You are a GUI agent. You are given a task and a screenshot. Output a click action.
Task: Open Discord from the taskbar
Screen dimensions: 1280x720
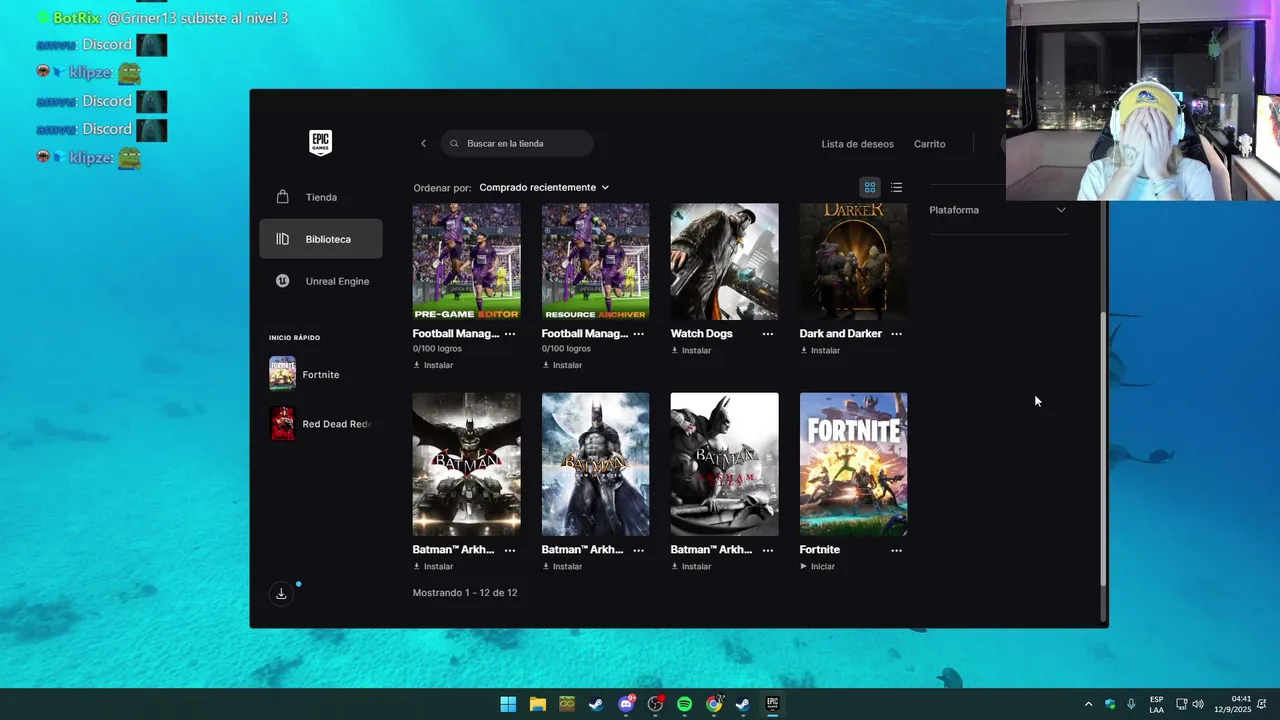click(x=626, y=704)
